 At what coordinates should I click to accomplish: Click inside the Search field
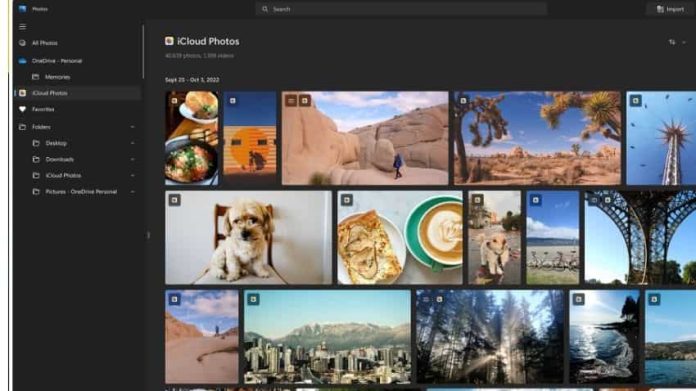pyautogui.click(x=401, y=9)
